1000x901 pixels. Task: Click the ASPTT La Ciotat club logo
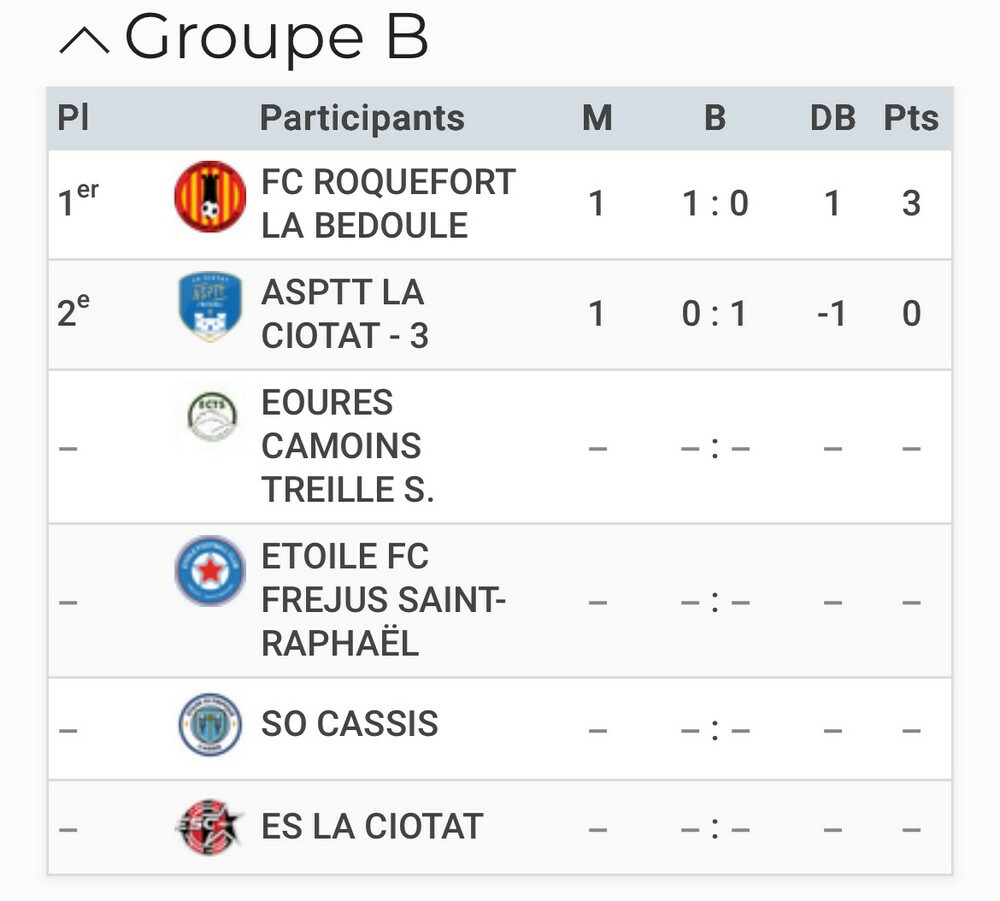pos(210,307)
